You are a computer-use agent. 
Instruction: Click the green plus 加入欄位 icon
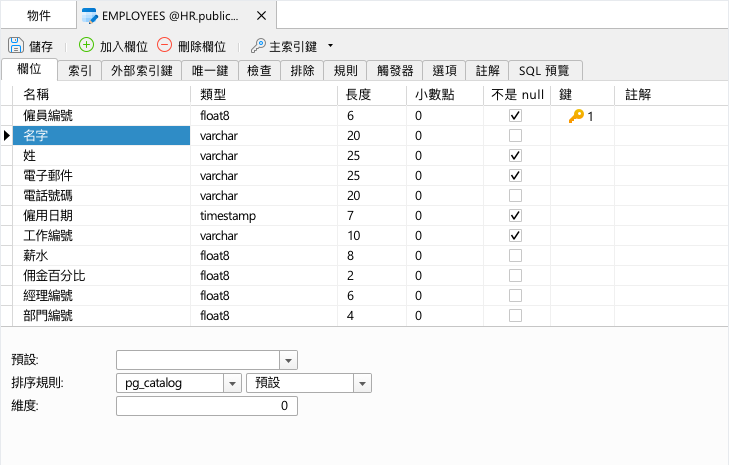pyautogui.click(x=86, y=45)
